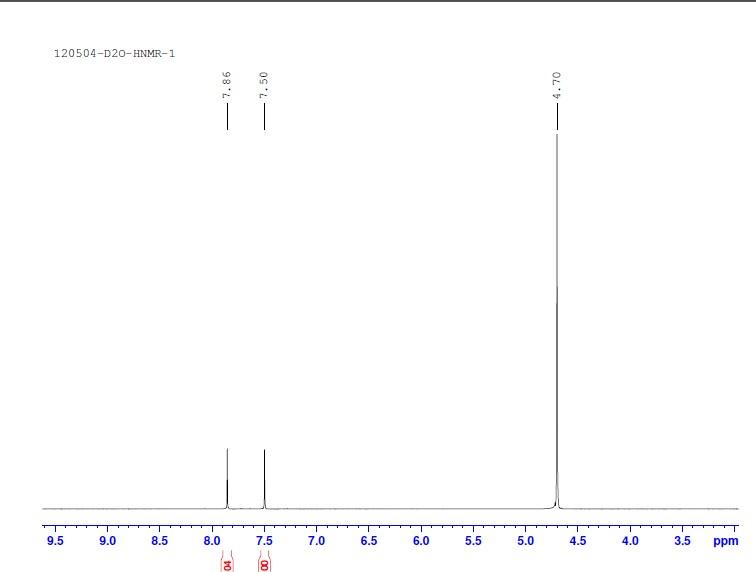The width and height of the screenshot is (756, 572).
Task: Click the marker line above 4.70 peak
Action: pyautogui.click(x=557, y=116)
